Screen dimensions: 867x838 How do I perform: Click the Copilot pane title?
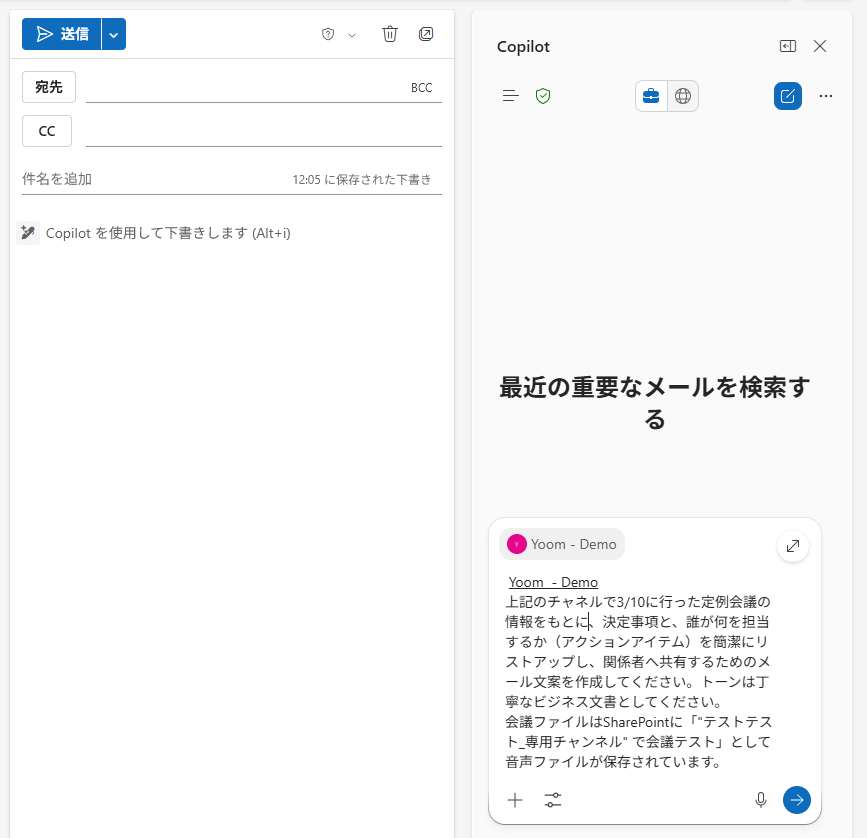[523, 47]
